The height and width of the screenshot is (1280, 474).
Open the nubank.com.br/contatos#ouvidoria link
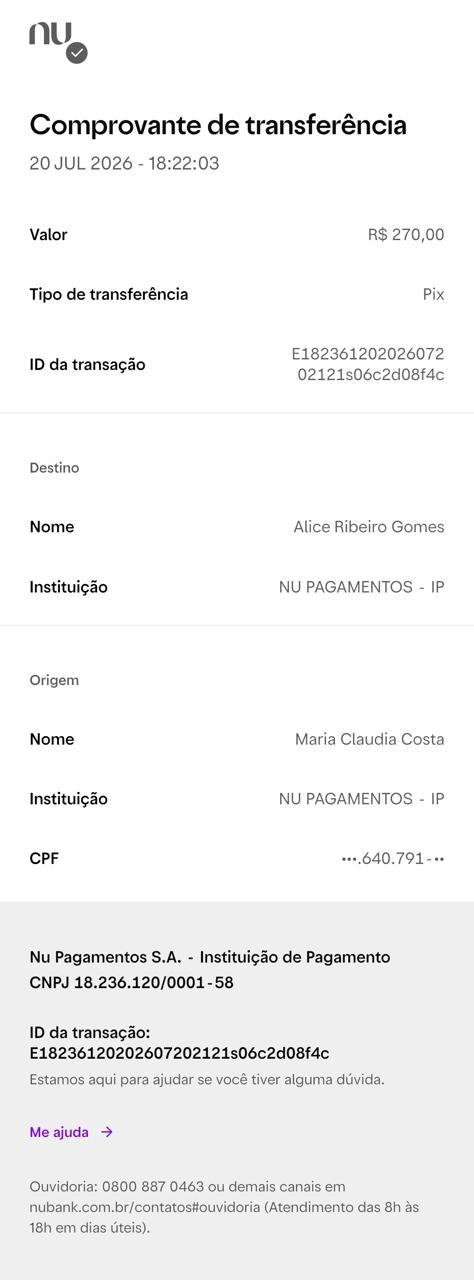[x=144, y=1207]
